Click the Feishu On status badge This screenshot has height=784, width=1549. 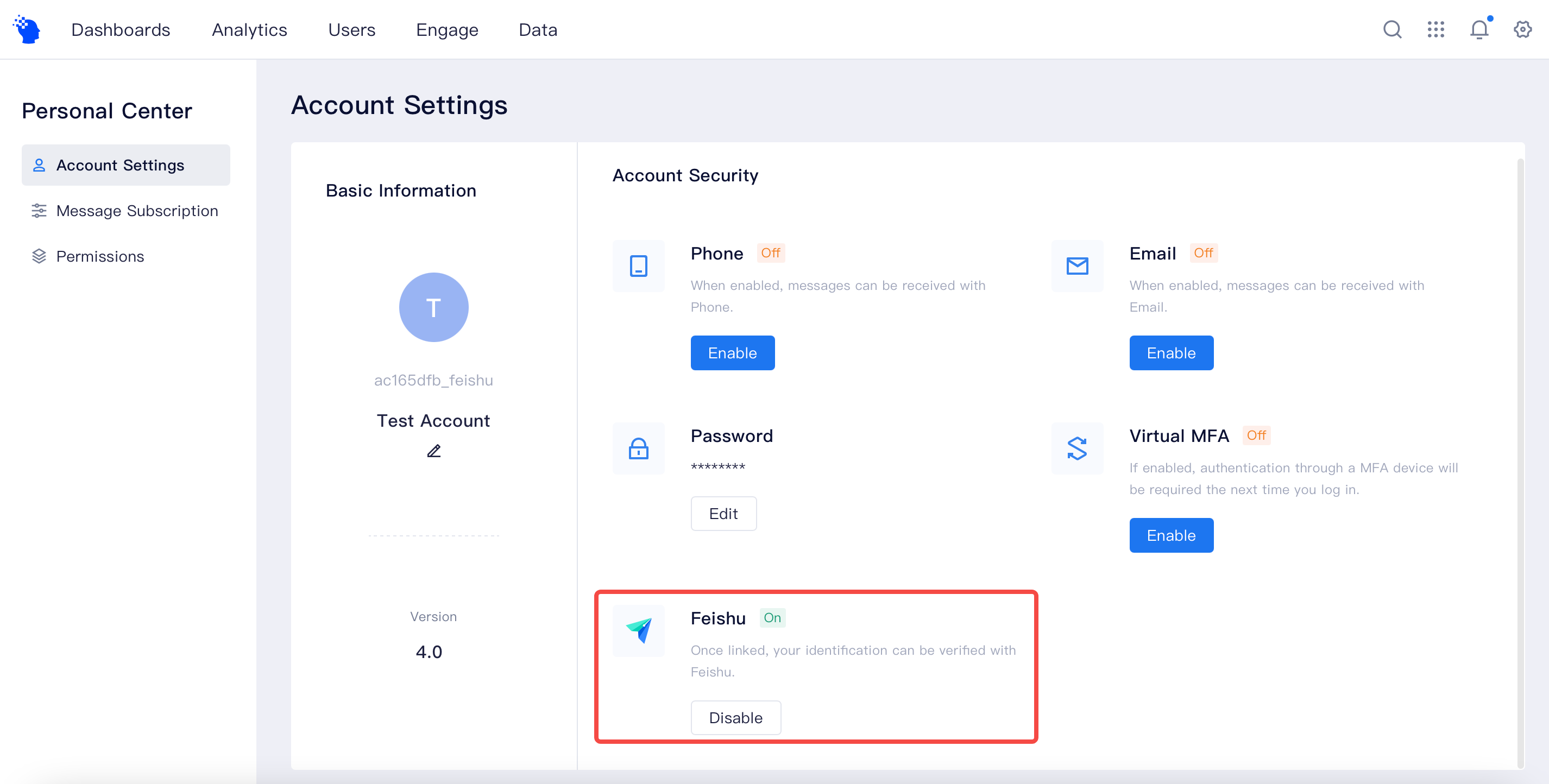coord(772,617)
